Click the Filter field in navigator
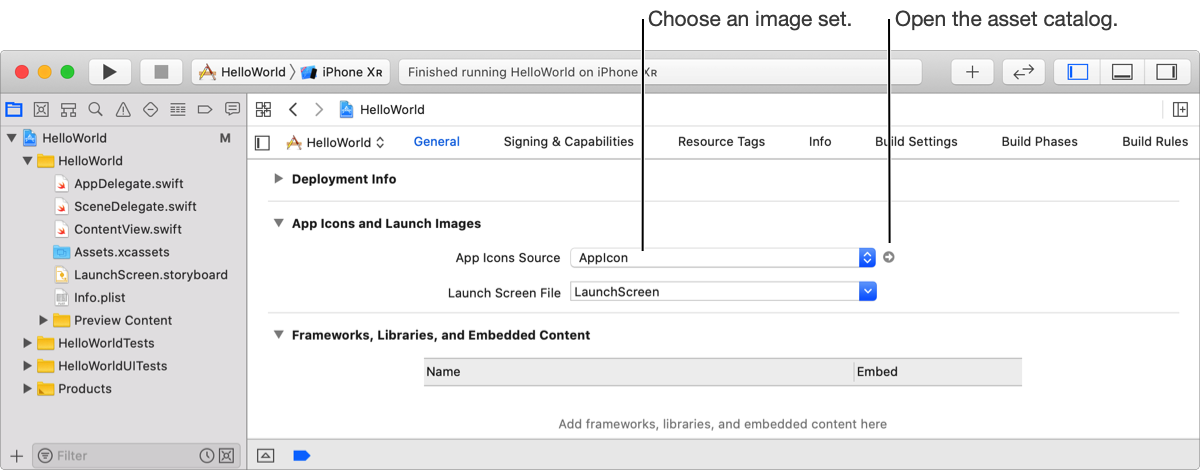The height and width of the screenshot is (470, 1200). coord(120,455)
